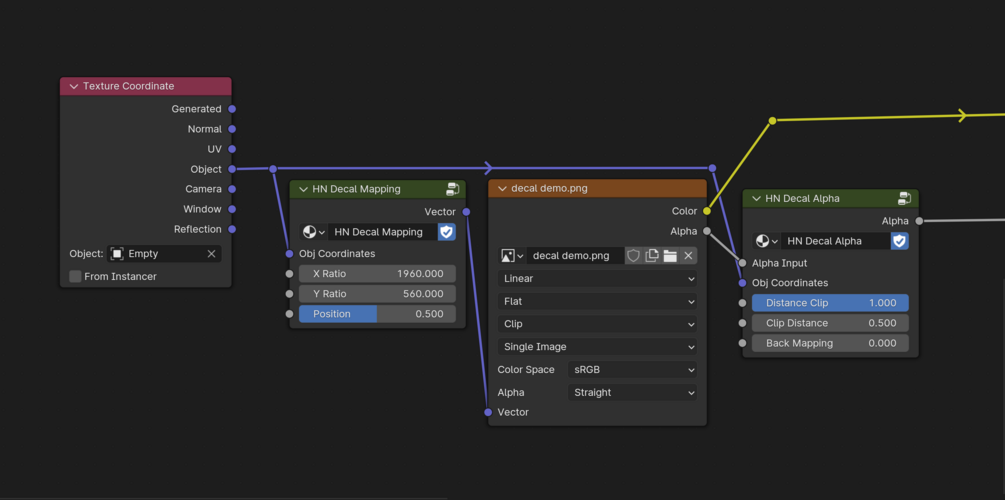The width and height of the screenshot is (1005, 500).
Task: Open the Linear interpolation dropdown
Action: point(597,279)
